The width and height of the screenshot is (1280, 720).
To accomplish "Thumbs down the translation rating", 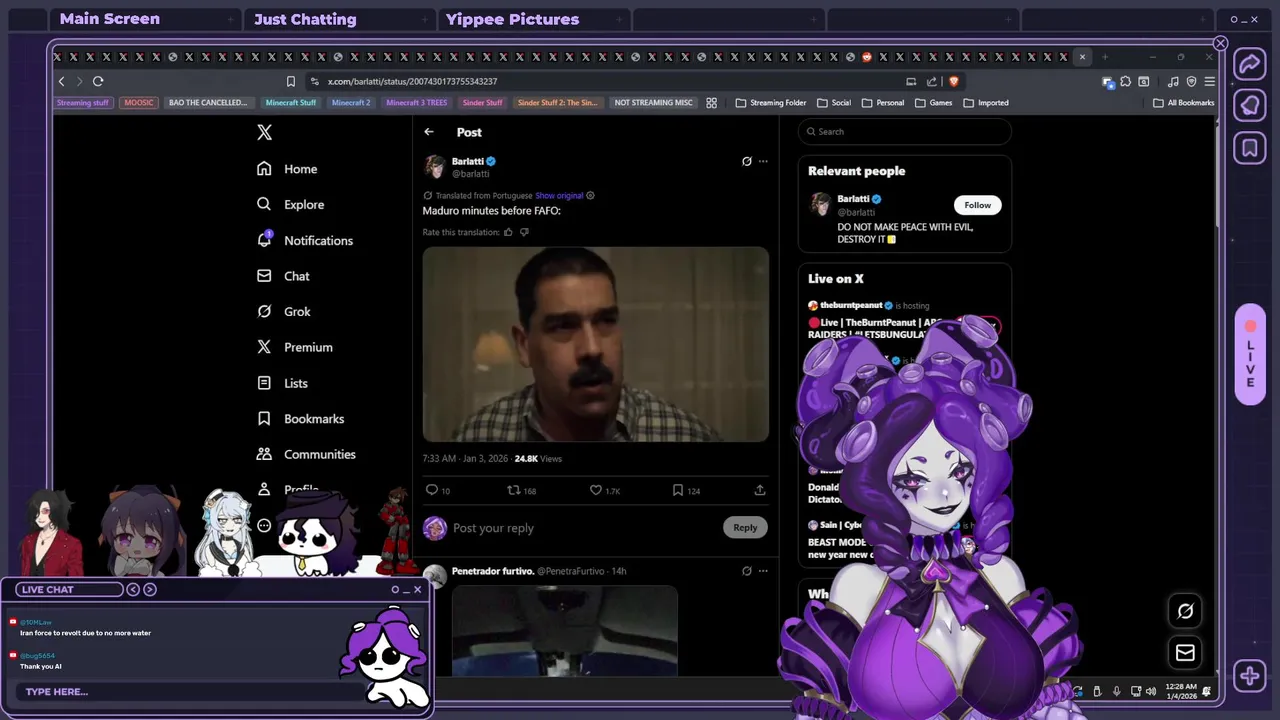I will [524, 232].
